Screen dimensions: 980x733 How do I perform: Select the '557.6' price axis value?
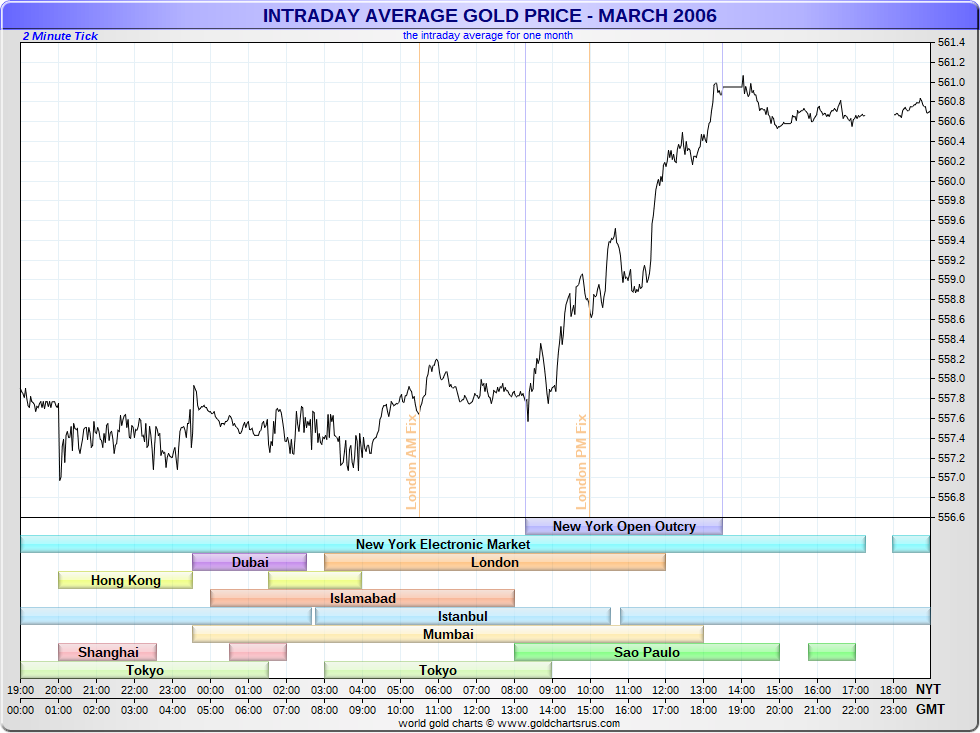(951, 418)
